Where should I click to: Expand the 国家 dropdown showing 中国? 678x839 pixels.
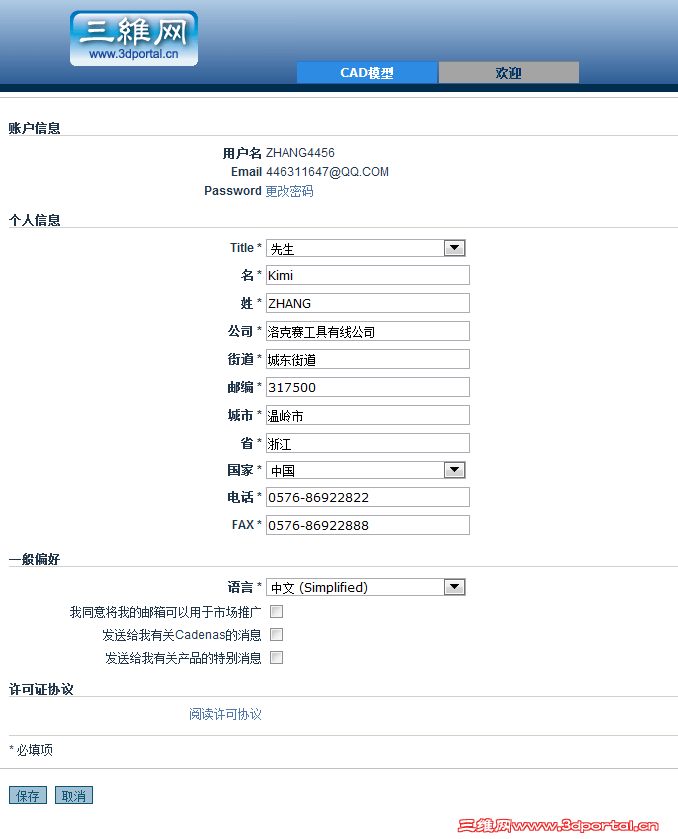tap(365, 470)
